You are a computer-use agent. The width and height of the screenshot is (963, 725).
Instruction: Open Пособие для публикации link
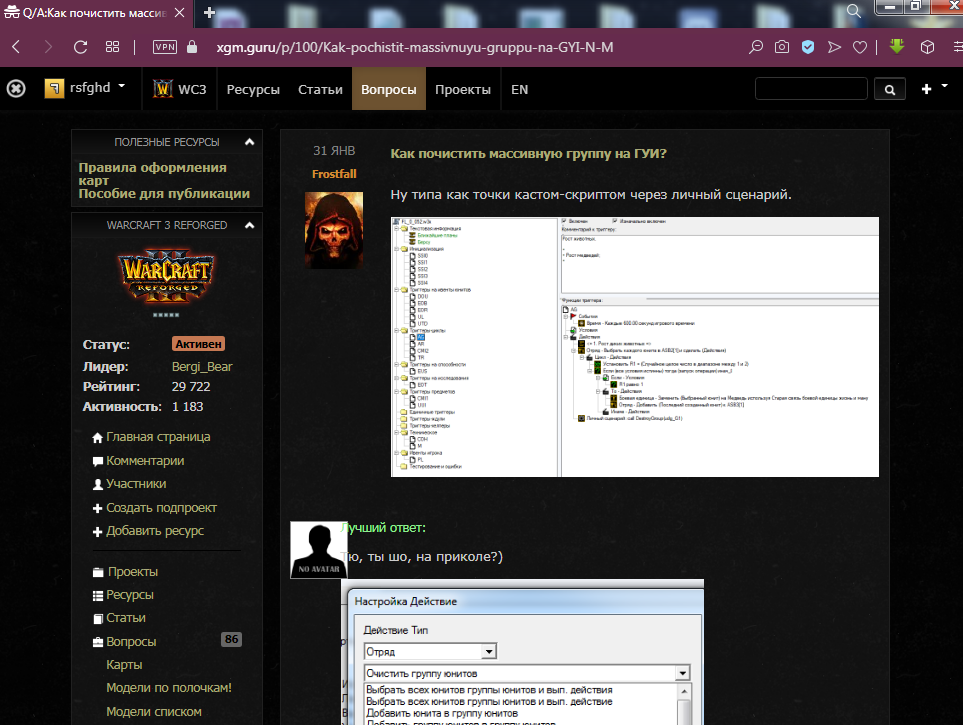(164, 194)
